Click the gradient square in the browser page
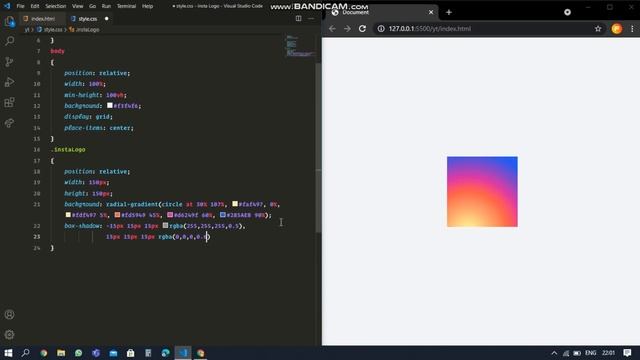 click(482, 191)
